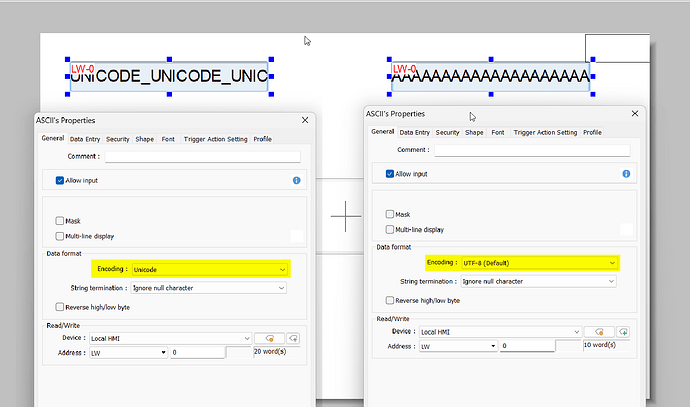The width and height of the screenshot is (690, 407).
Task: Click the info icon beside Allow input, left dialog
Action: point(297,180)
